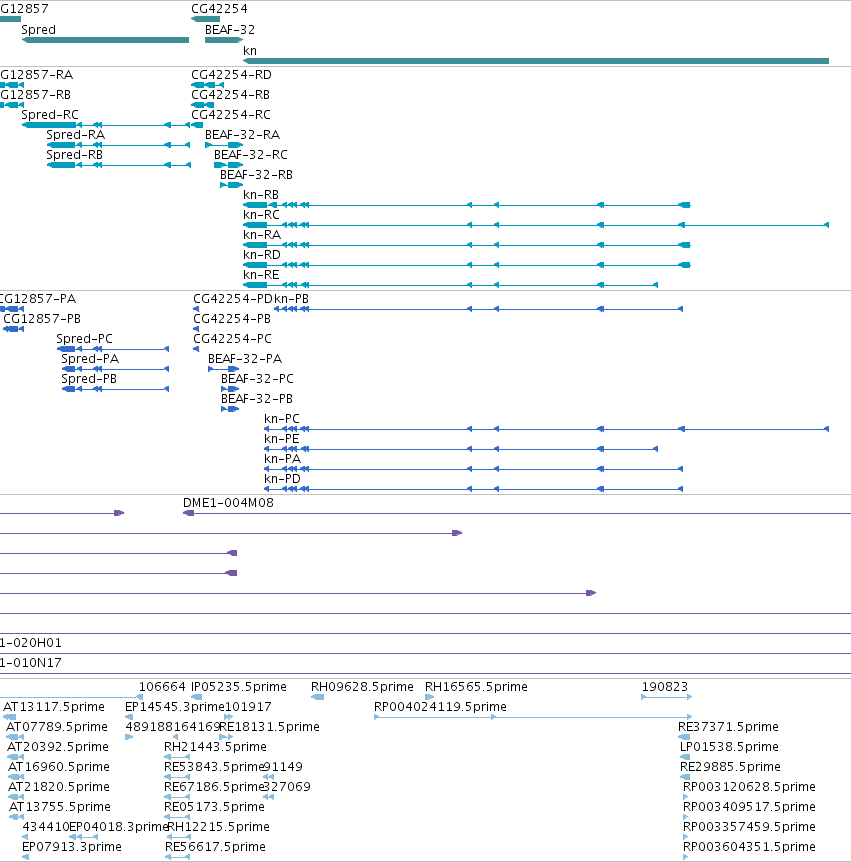Click the BEAF-32-RB transcript label

[256, 175]
